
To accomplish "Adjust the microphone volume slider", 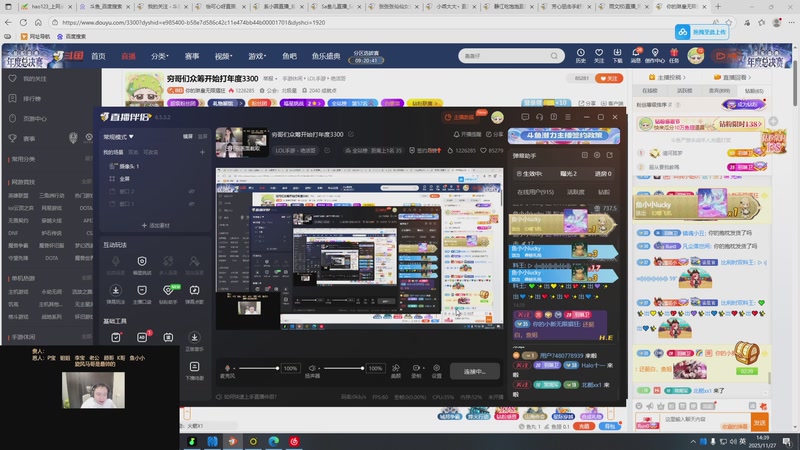I will click(259, 368).
